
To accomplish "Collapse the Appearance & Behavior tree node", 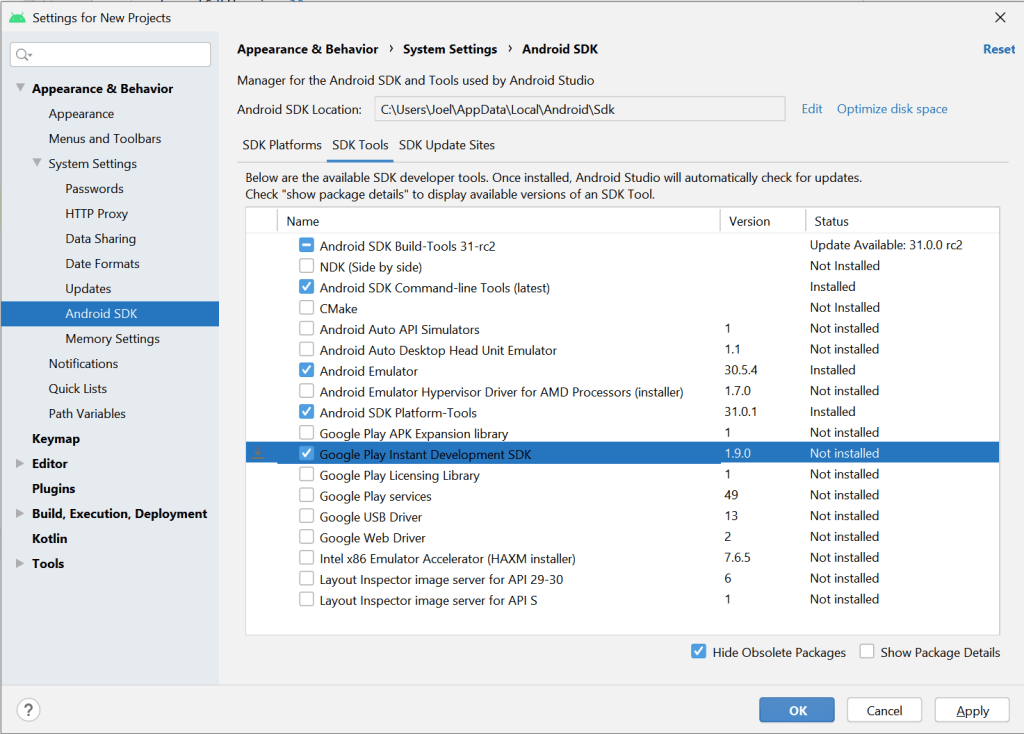I will [20, 89].
